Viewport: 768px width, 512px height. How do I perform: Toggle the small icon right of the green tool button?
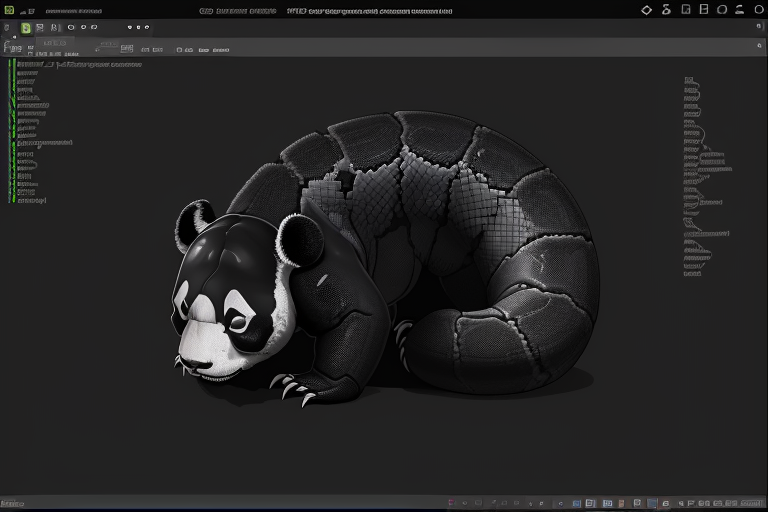click(x=40, y=28)
